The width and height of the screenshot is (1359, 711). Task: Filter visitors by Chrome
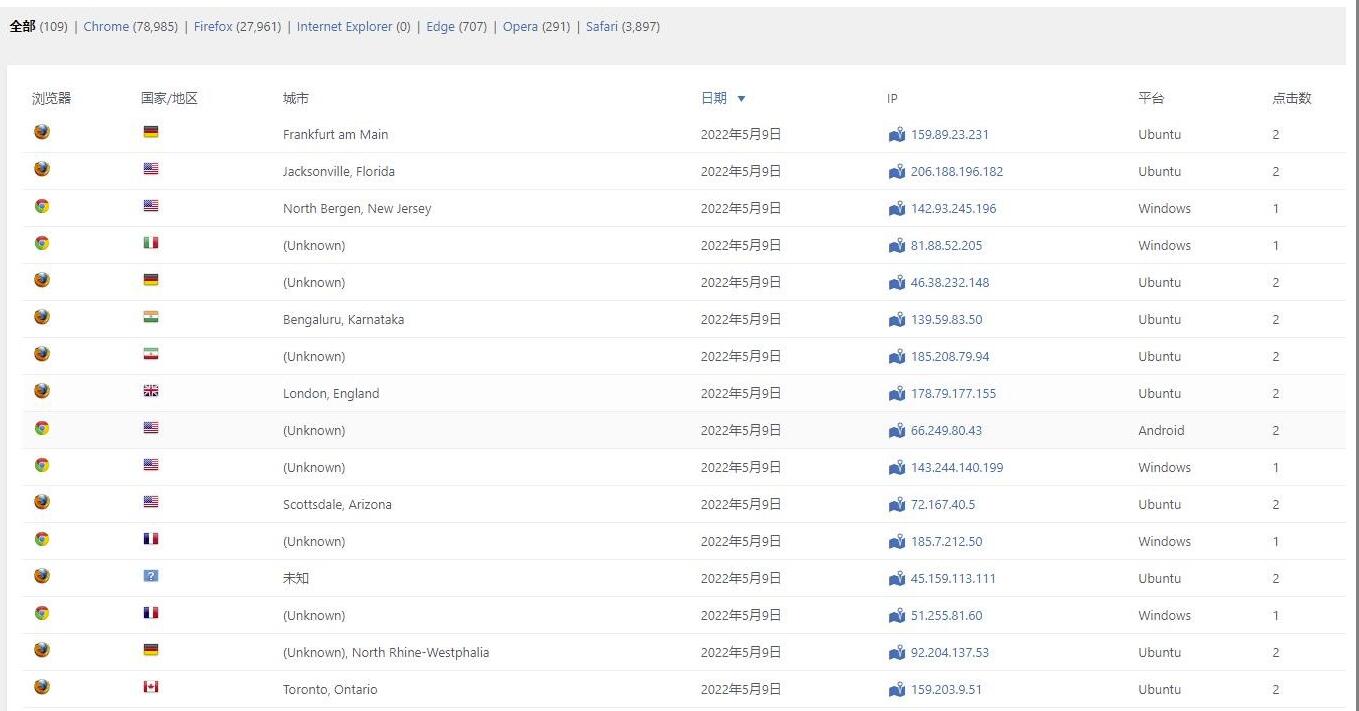point(106,27)
